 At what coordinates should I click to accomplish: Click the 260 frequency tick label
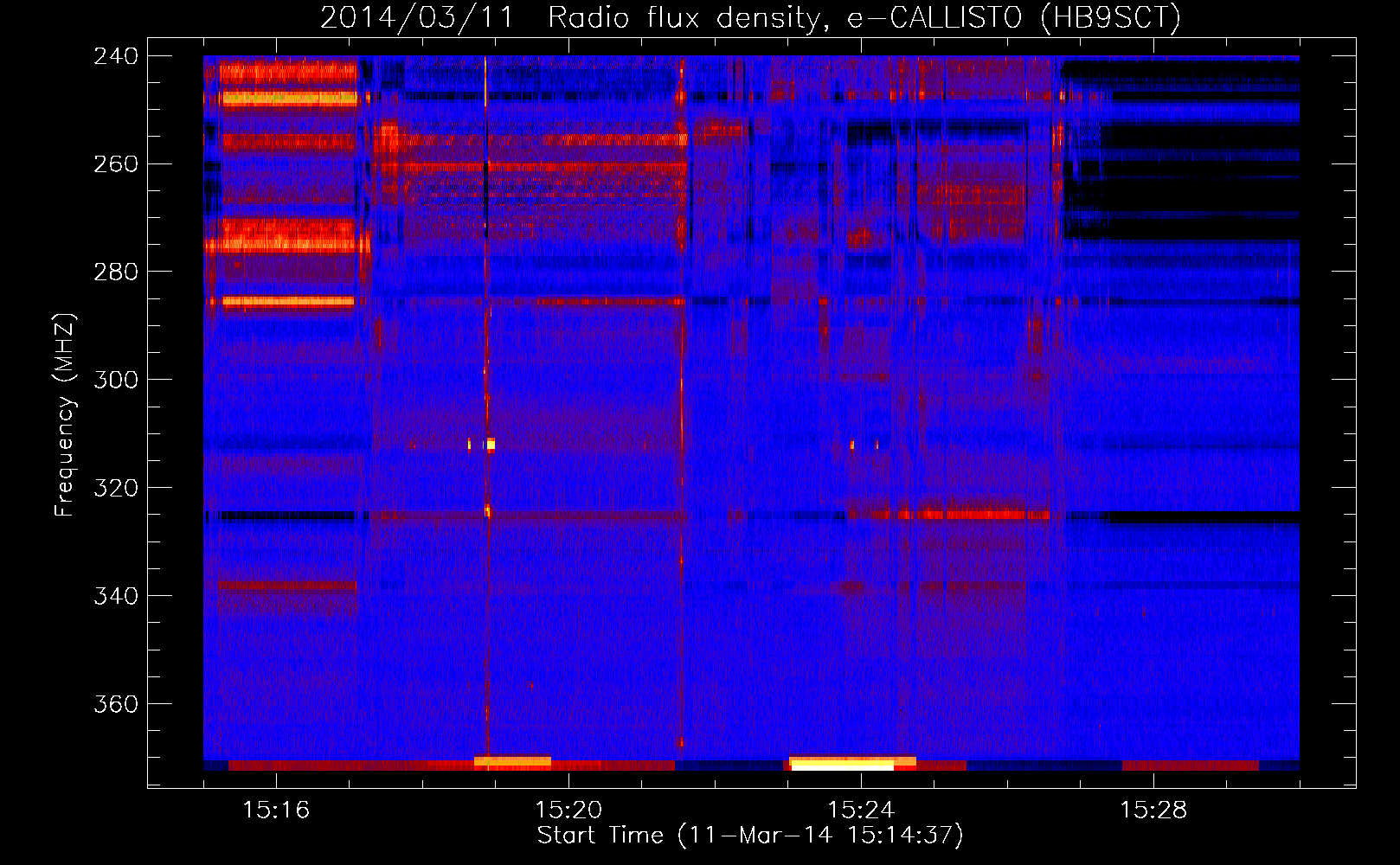pyautogui.click(x=115, y=164)
